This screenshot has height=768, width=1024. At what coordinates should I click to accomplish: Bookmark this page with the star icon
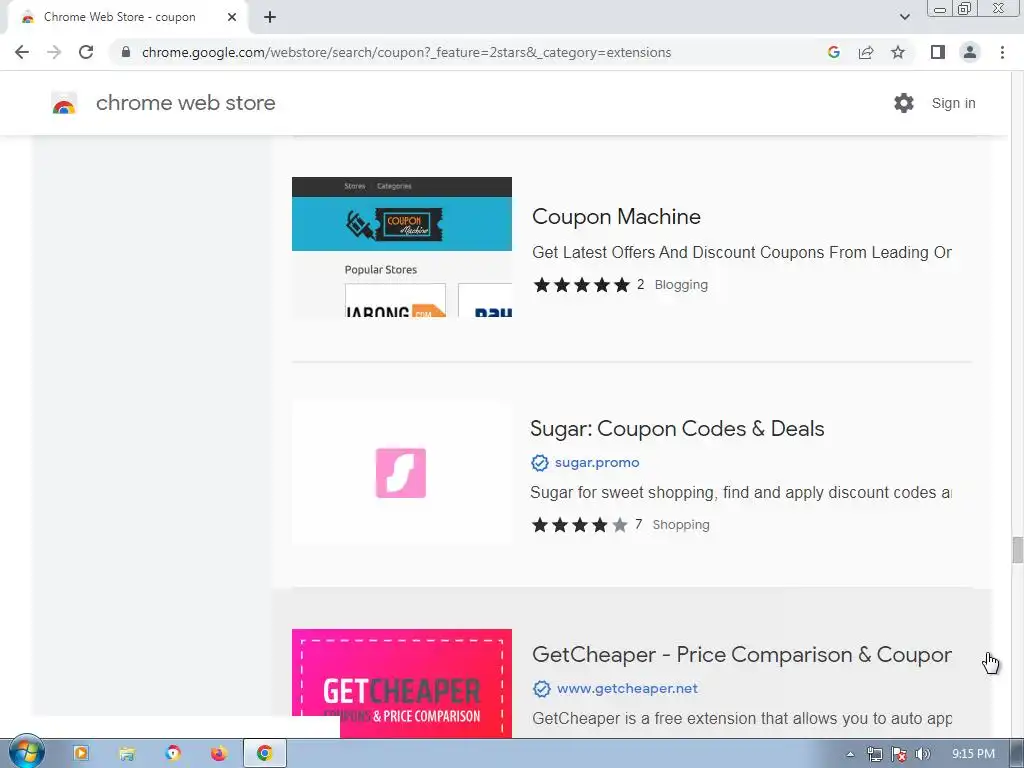[898, 52]
